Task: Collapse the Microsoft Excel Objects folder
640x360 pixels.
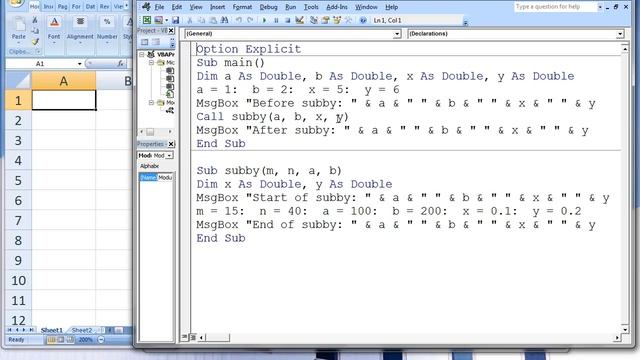Action: (151, 62)
